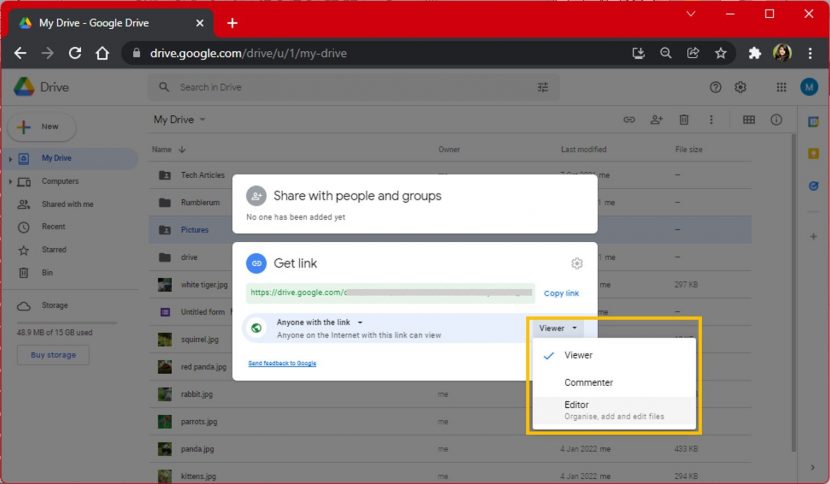Expand the side panel chevron at bottom right

(x=813, y=467)
